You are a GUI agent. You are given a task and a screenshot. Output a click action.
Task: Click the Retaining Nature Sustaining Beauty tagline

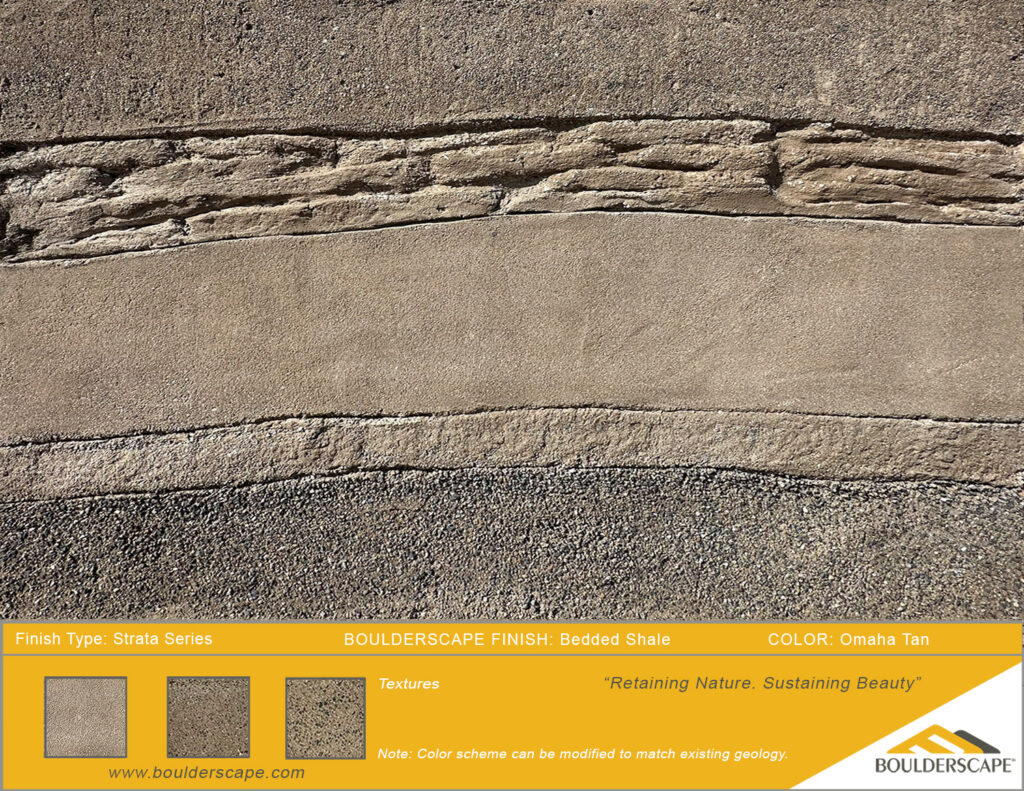pos(762,684)
